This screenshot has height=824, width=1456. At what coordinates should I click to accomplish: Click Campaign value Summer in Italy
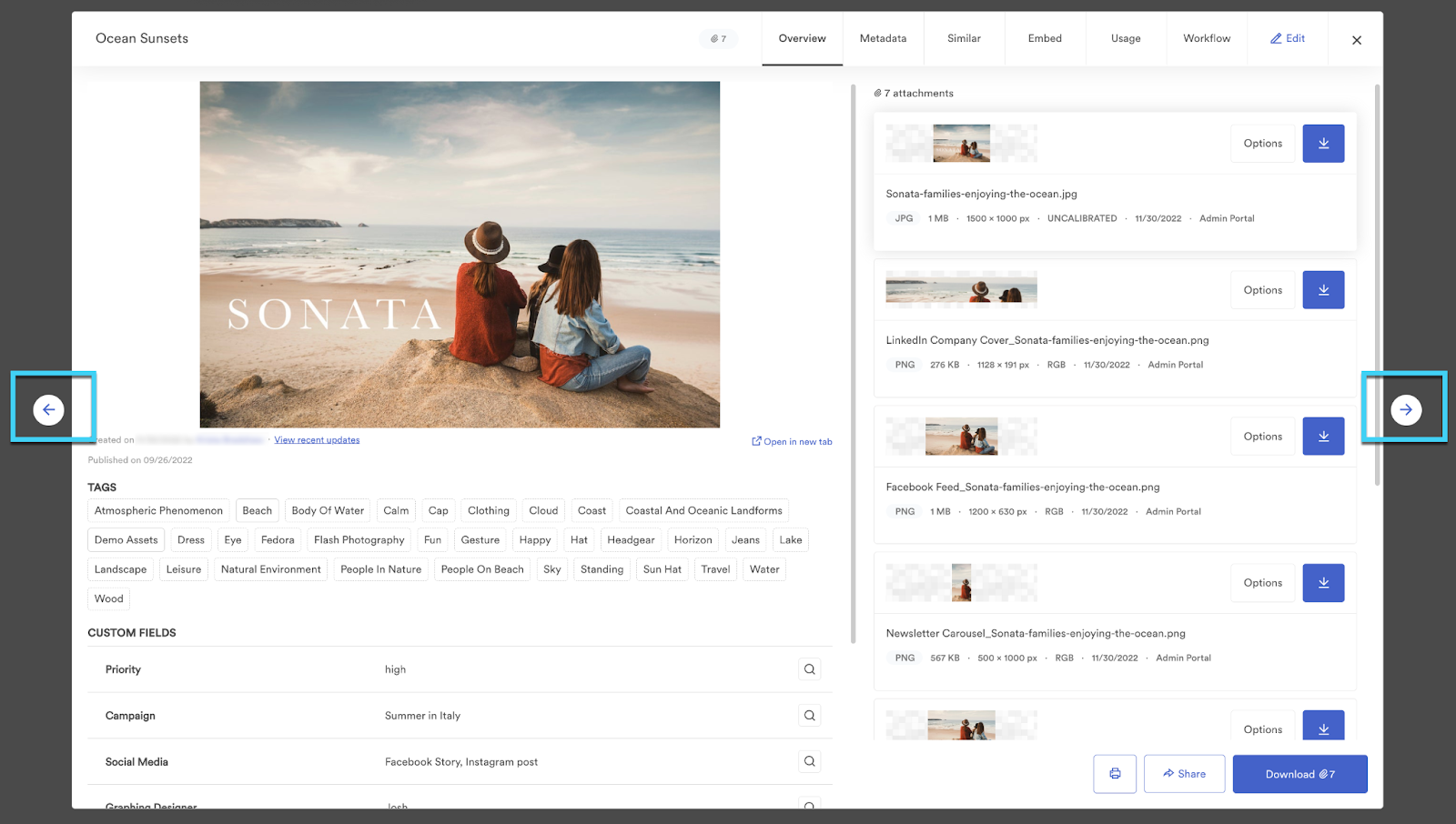[x=422, y=716]
